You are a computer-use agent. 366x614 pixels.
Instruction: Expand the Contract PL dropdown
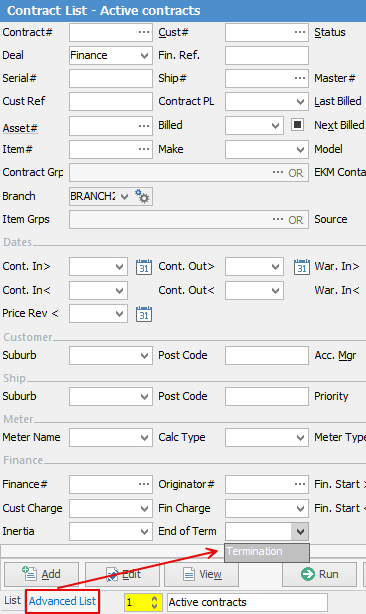coord(300,101)
